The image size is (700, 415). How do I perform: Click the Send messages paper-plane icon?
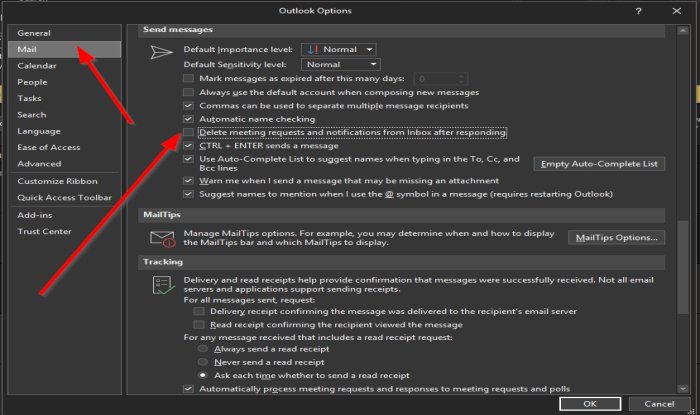[161, 52]
